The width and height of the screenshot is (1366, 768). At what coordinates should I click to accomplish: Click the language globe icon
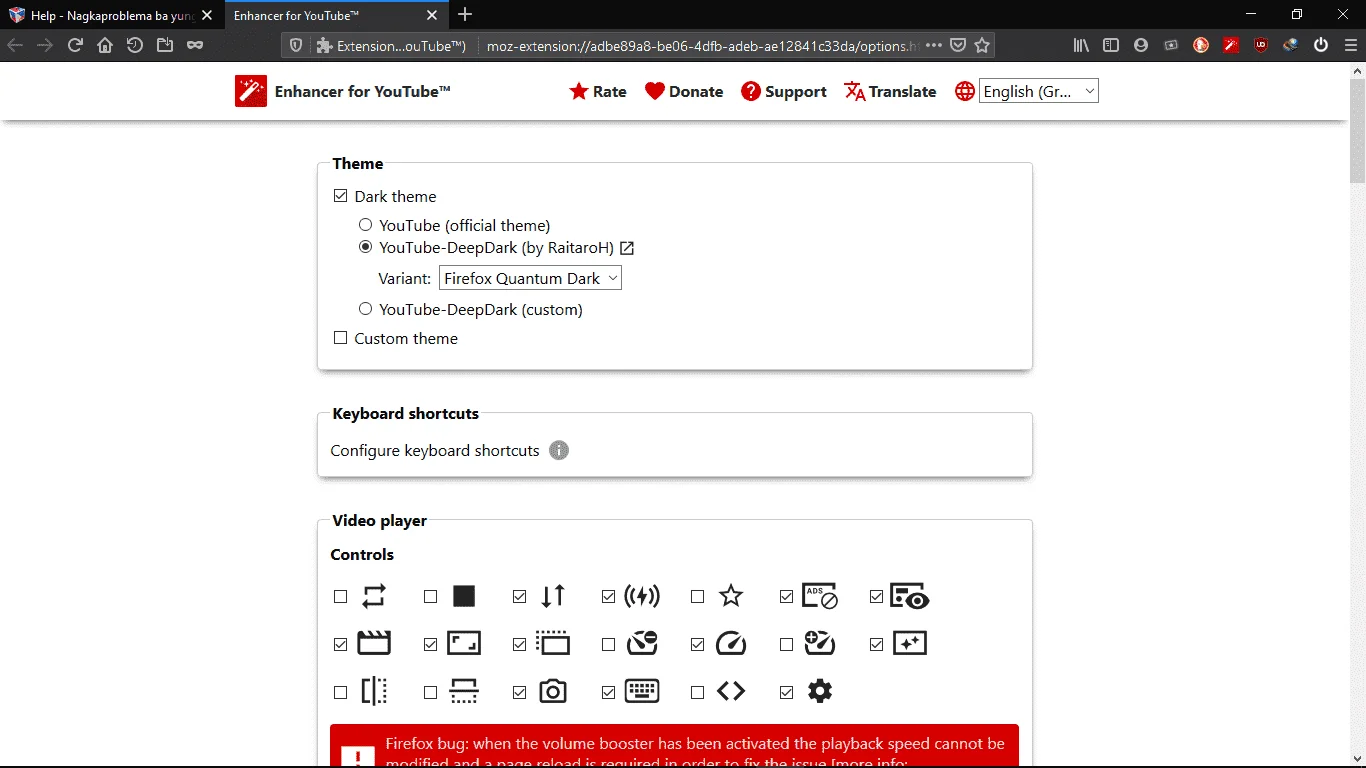tap(964, 91)
